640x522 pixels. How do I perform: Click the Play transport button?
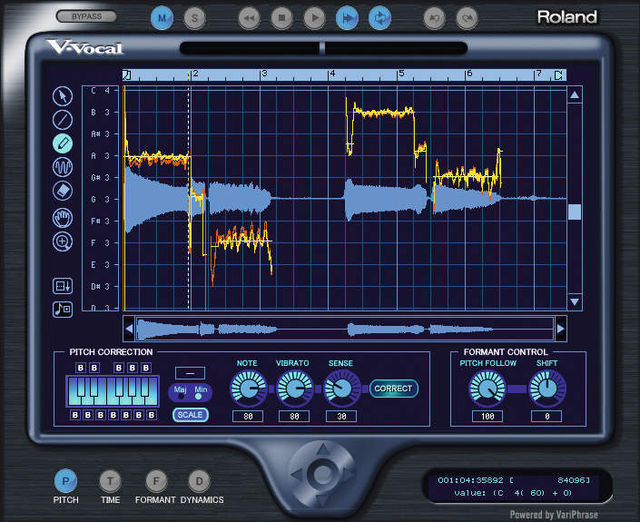pos(314,18)
